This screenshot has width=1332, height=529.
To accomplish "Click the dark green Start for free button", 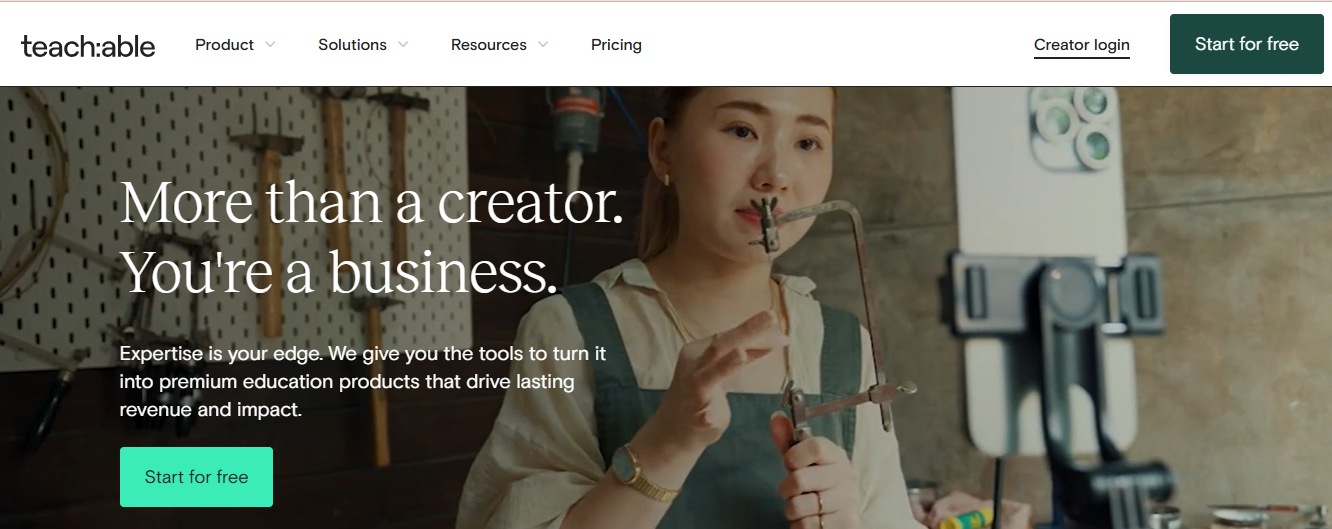I will (1247, 44).
